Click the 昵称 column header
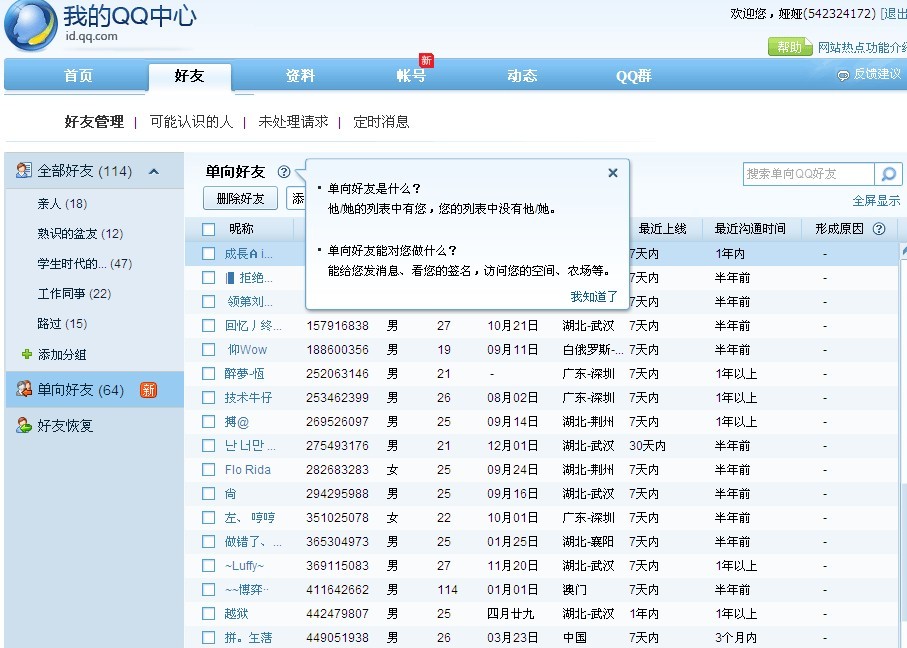This screenshot has width=907, height=648. point(241,229)
